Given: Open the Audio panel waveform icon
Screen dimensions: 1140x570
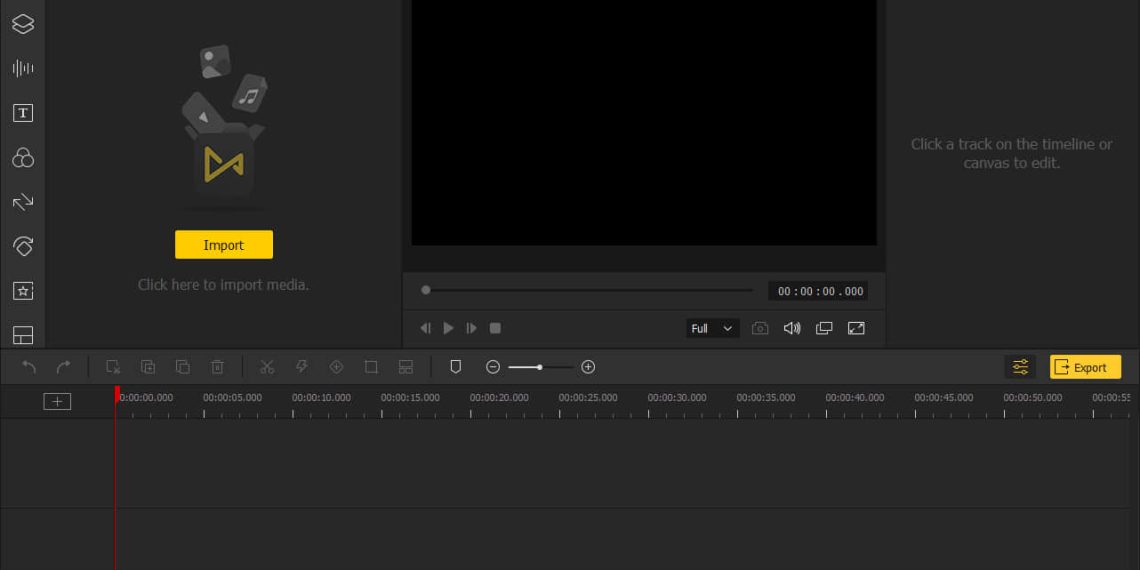Looking at the screenshot, I should point(22,68).
